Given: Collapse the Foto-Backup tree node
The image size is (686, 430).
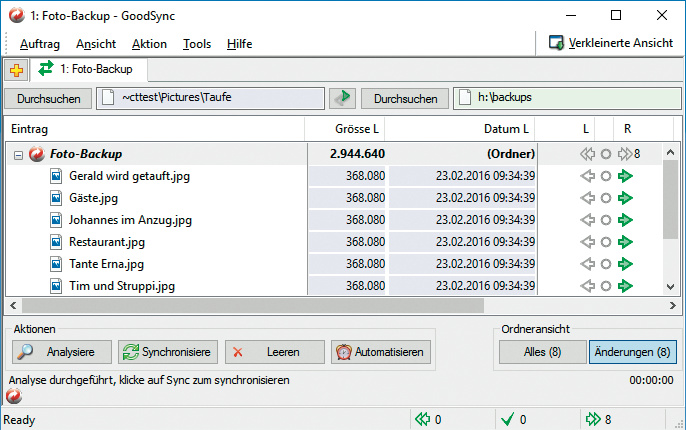Looking at the screenshot, I should pyautogui.click(x=18, y=155).
